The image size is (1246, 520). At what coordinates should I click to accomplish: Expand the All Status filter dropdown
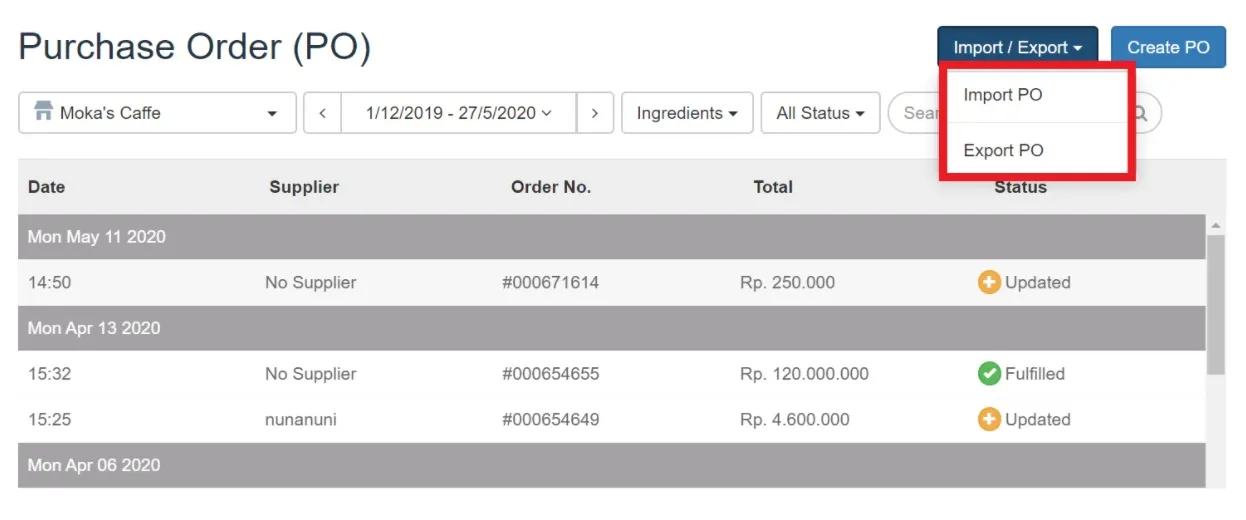(x=820, y=113)
